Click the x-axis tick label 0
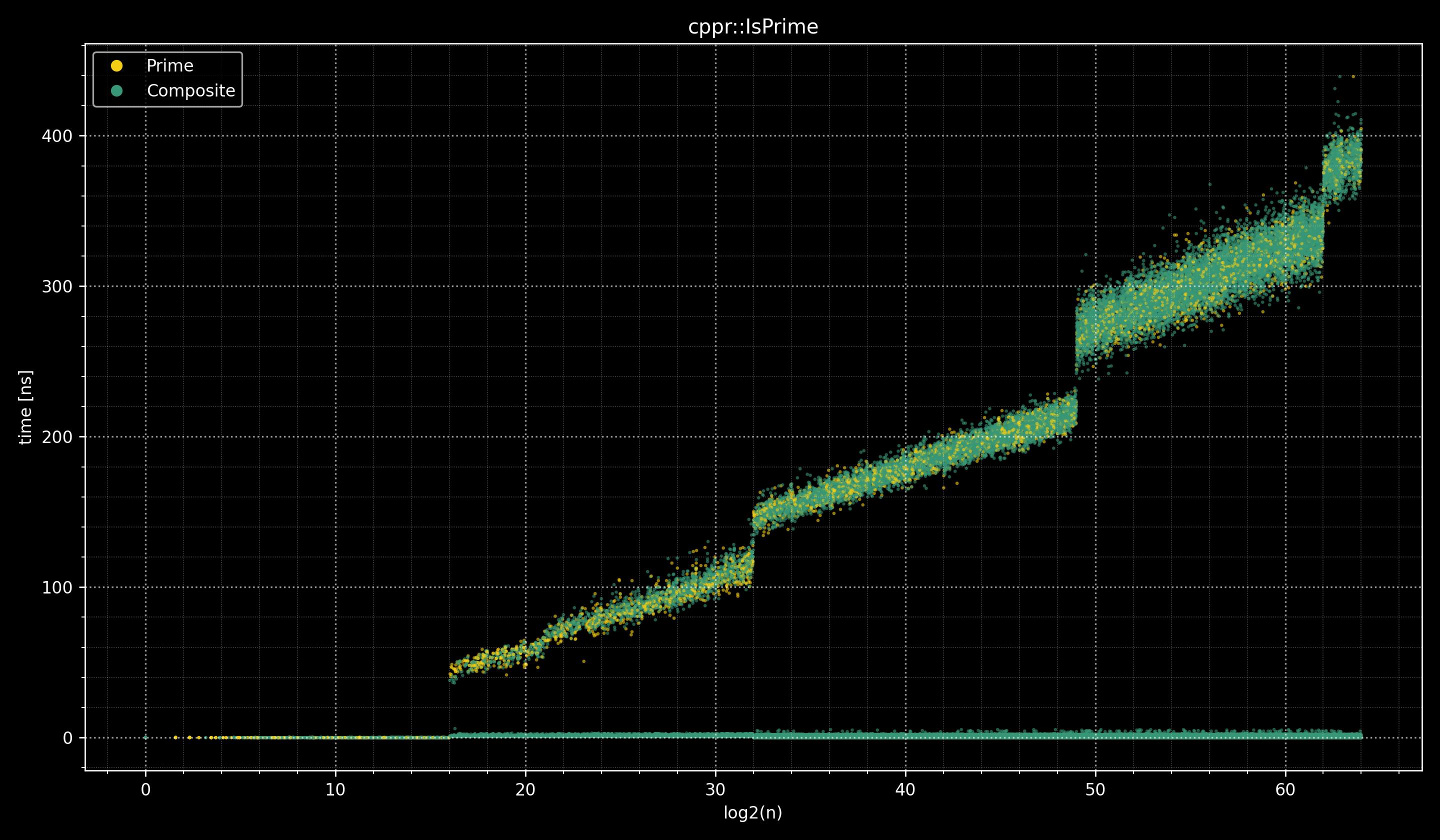 click(145, 789)
